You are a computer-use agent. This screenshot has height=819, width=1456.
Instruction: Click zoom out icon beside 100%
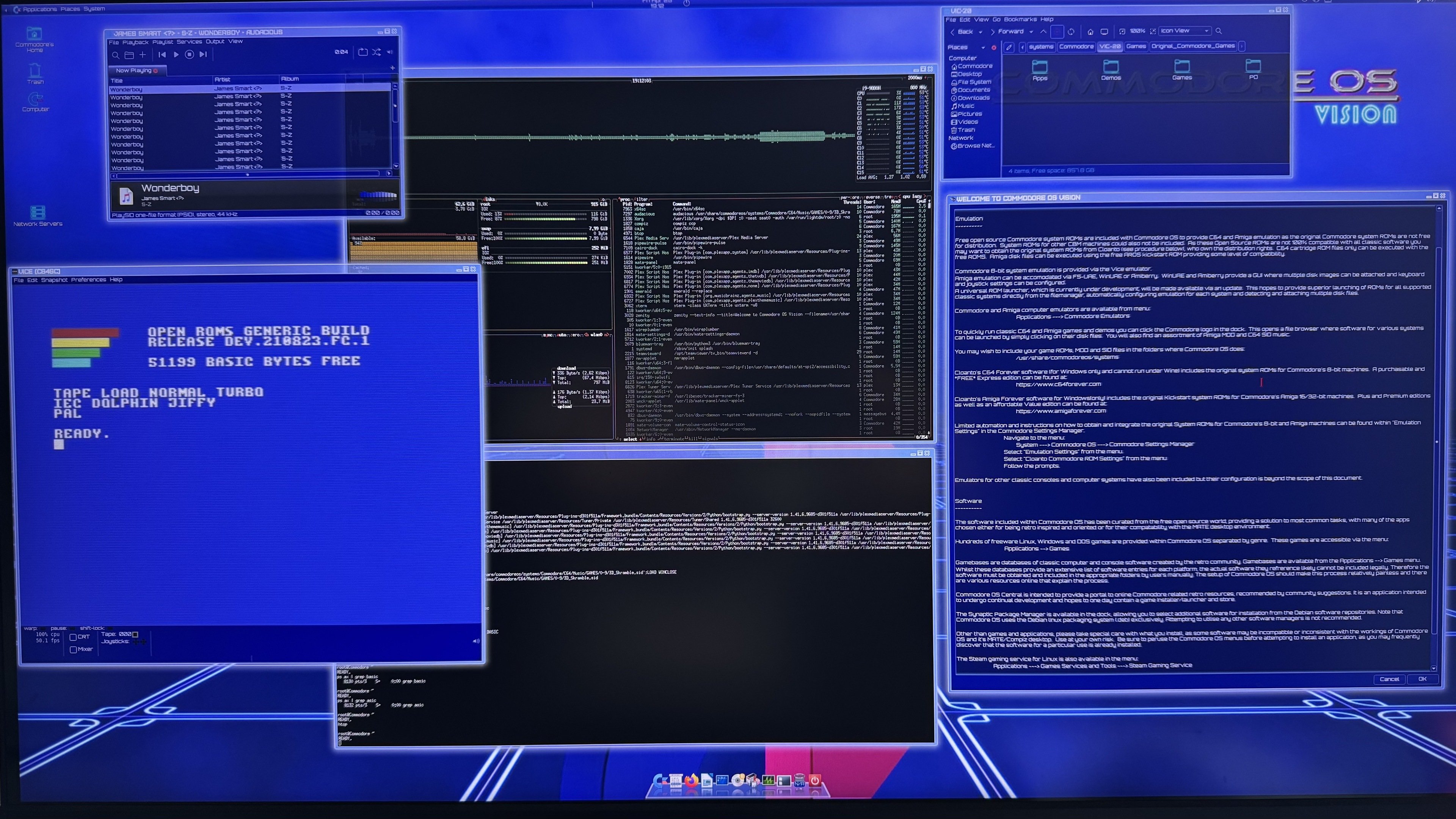coord(1122,31)
